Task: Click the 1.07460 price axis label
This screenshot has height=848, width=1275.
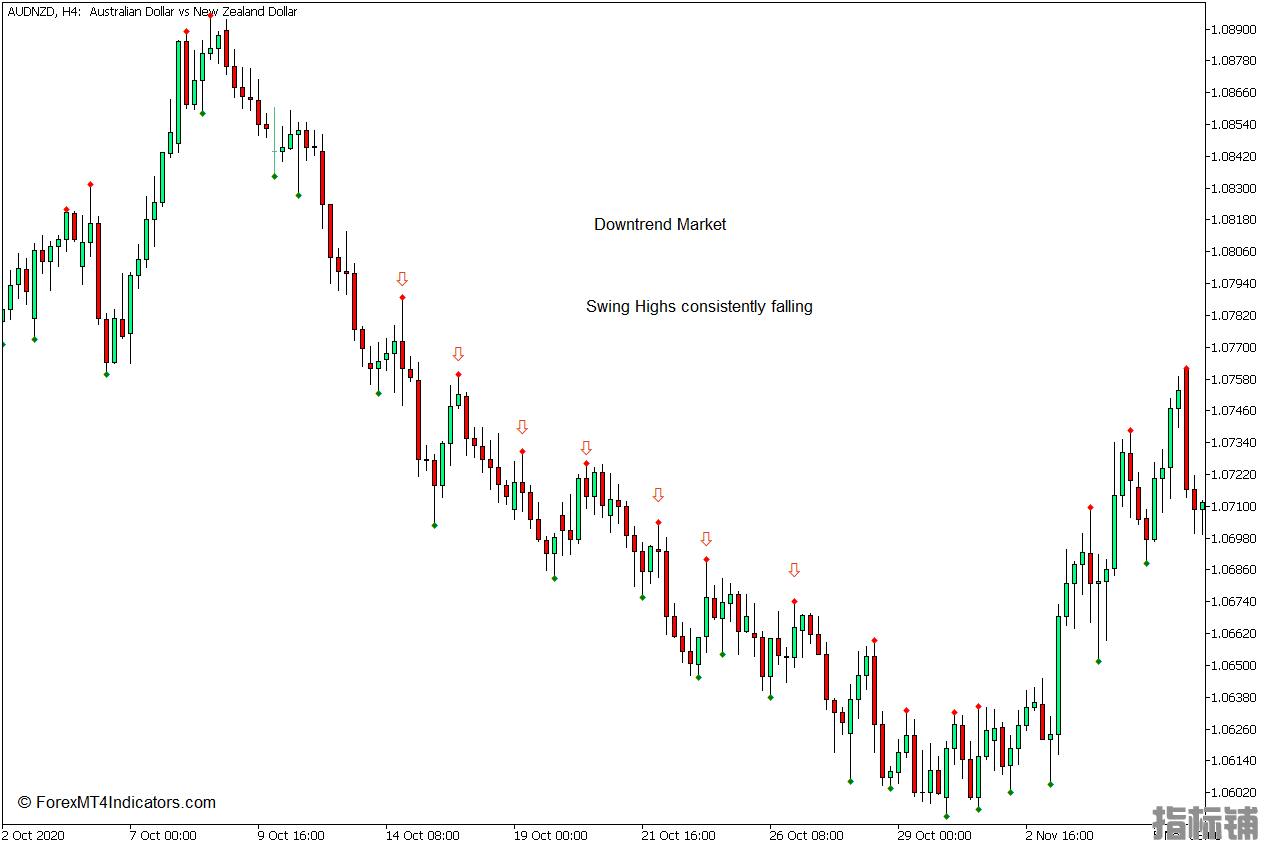Action: pyautogui.click(x=1233, y=411)
